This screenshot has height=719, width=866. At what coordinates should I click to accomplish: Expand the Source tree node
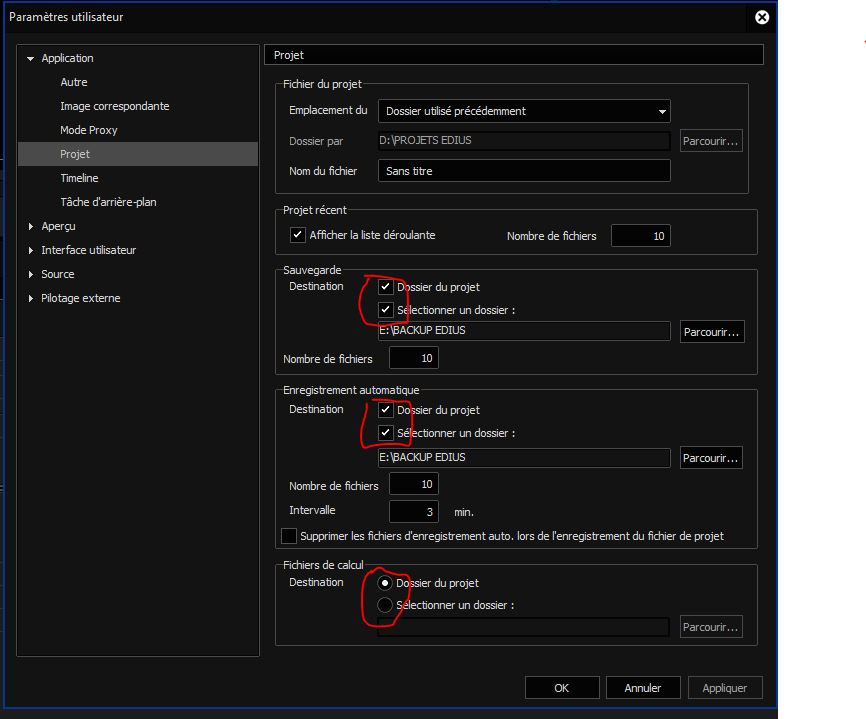pos(31,274)
